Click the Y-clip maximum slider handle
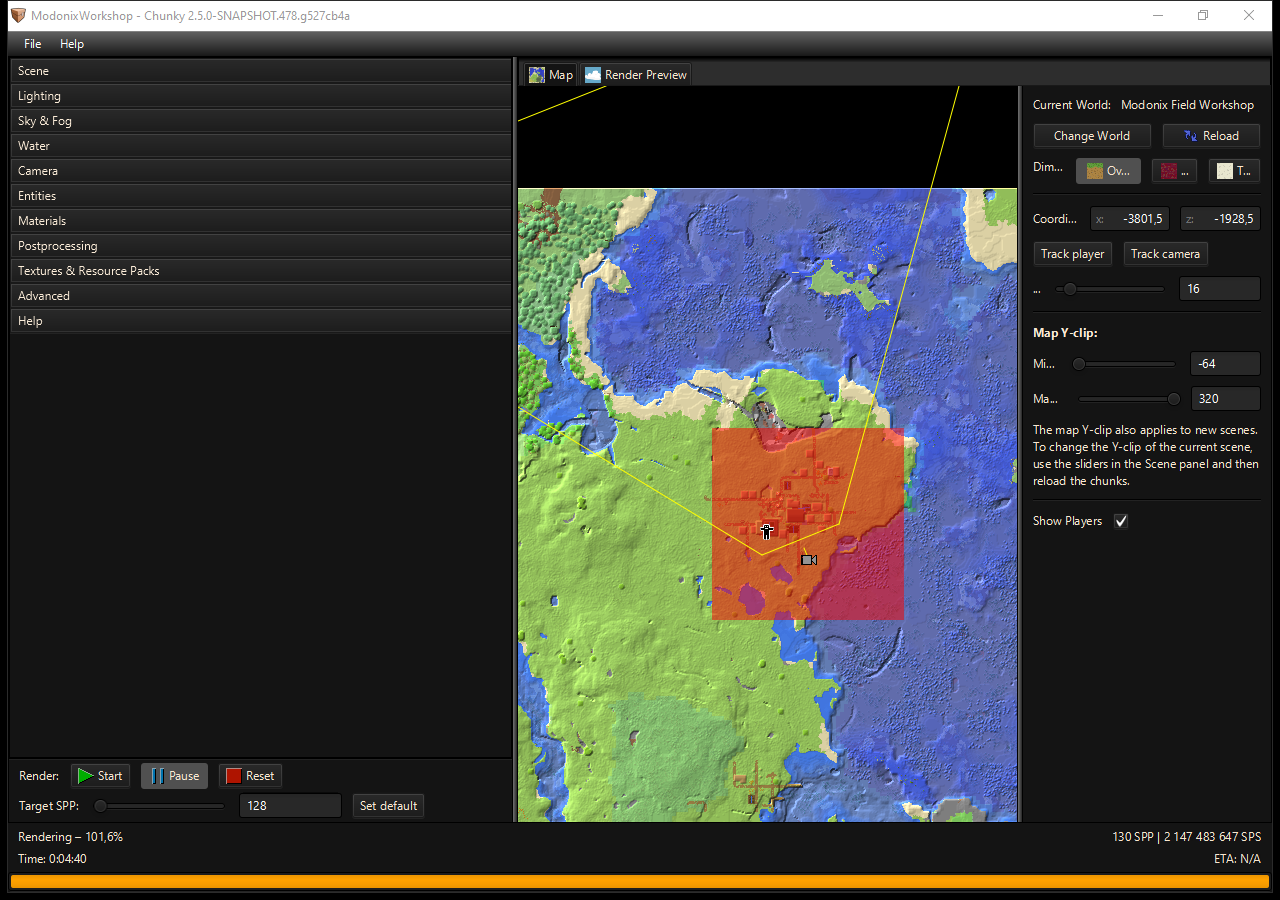Screen dimensions: 1280x900 click(x=1174, y=399)
